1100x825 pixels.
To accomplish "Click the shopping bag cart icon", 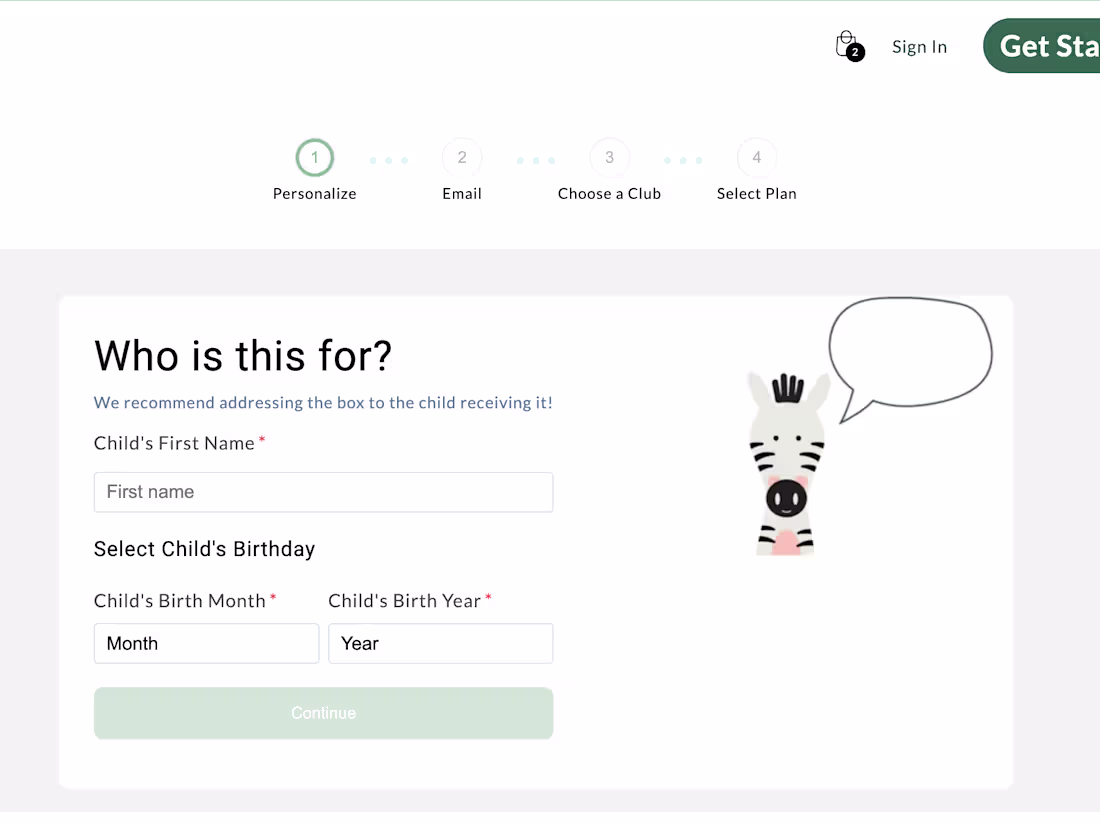I will pos(847,44).
